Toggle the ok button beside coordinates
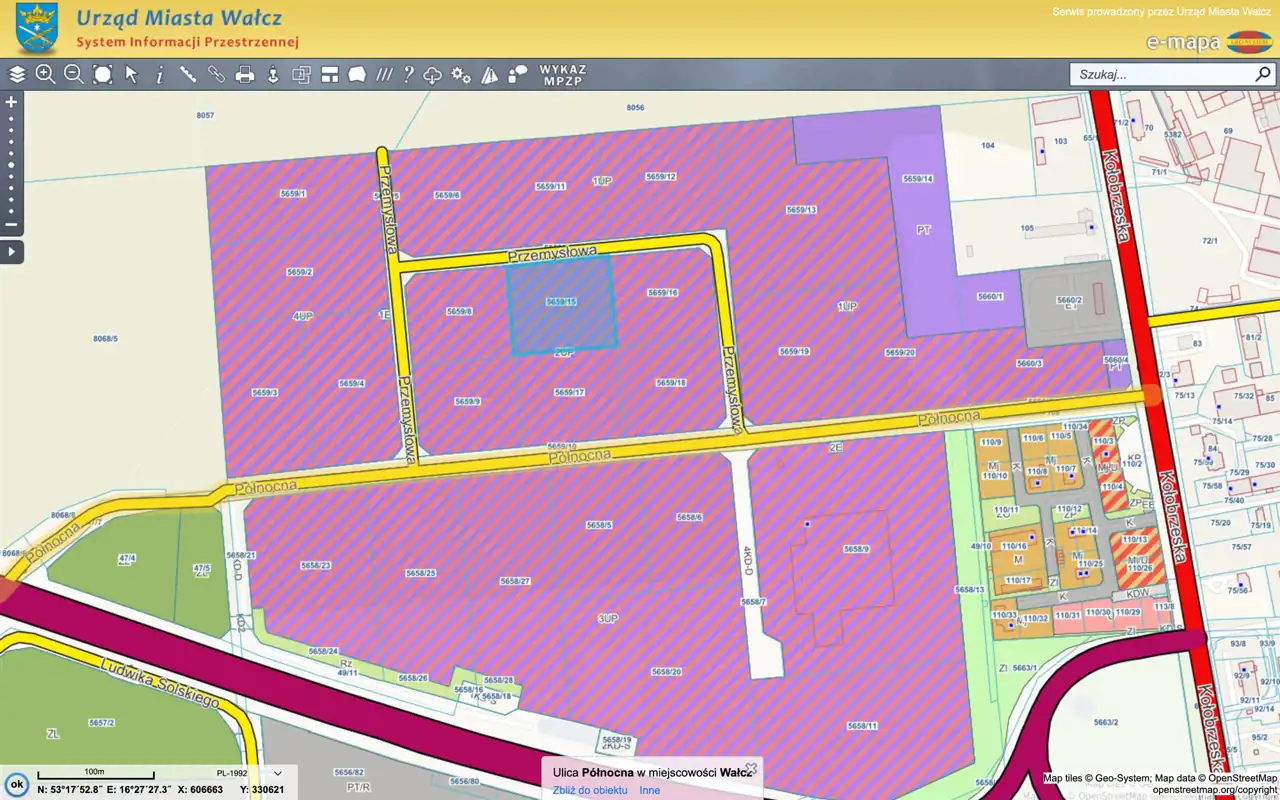 pos(16,784)
